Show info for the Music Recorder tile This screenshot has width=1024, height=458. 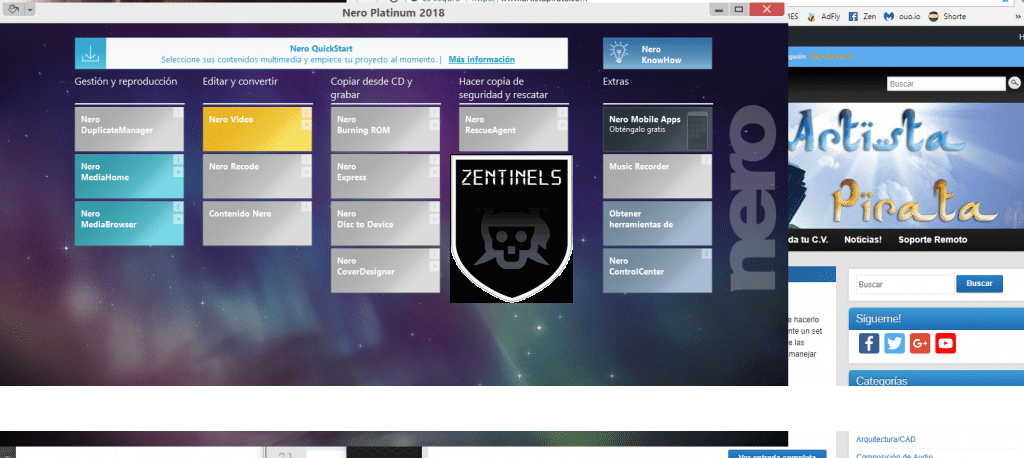tap(706, 160)
